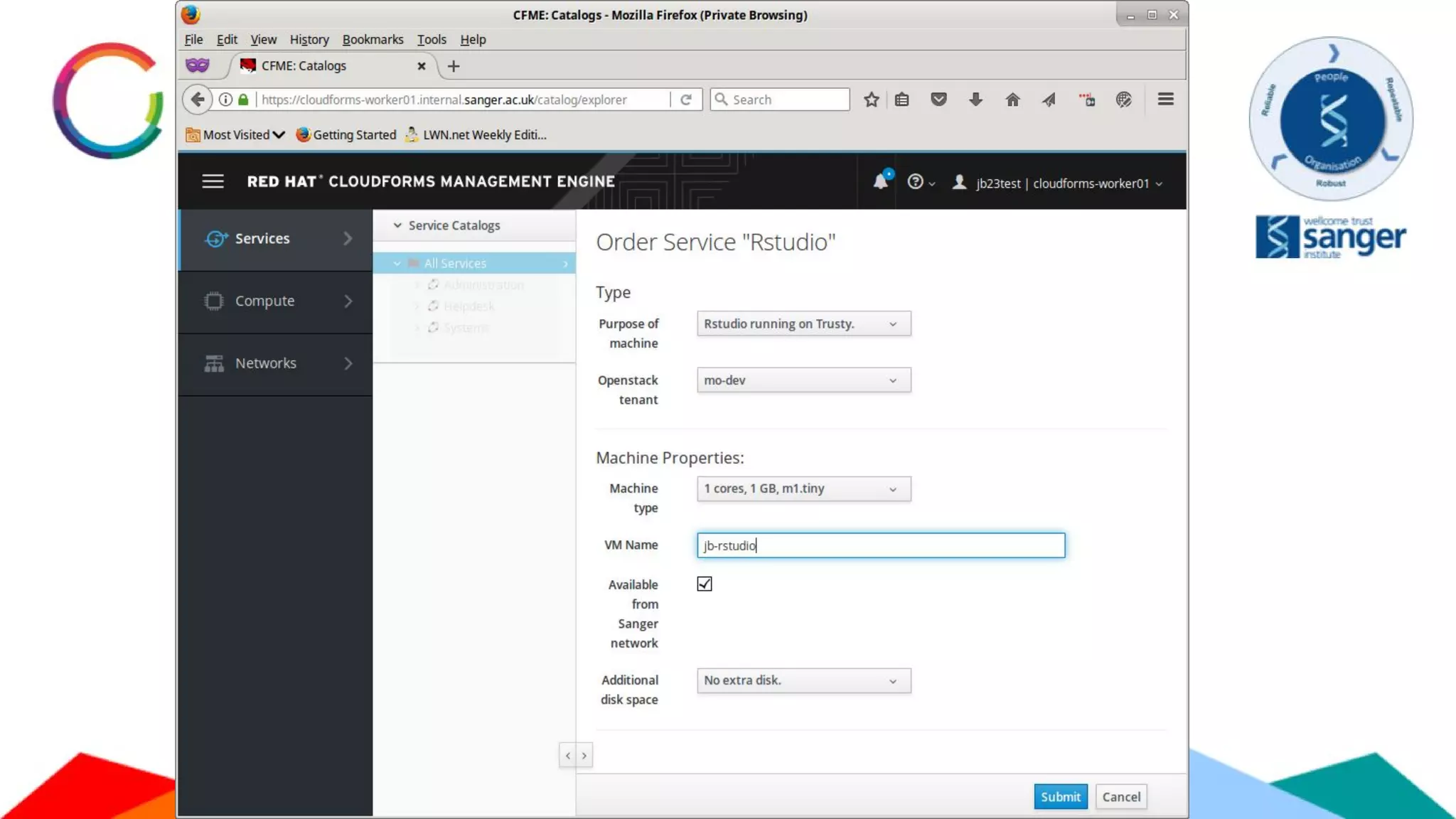Open Additional disk space dropdown
The width and height of the screenshot is (1456, 819).
tap(803, 680)
